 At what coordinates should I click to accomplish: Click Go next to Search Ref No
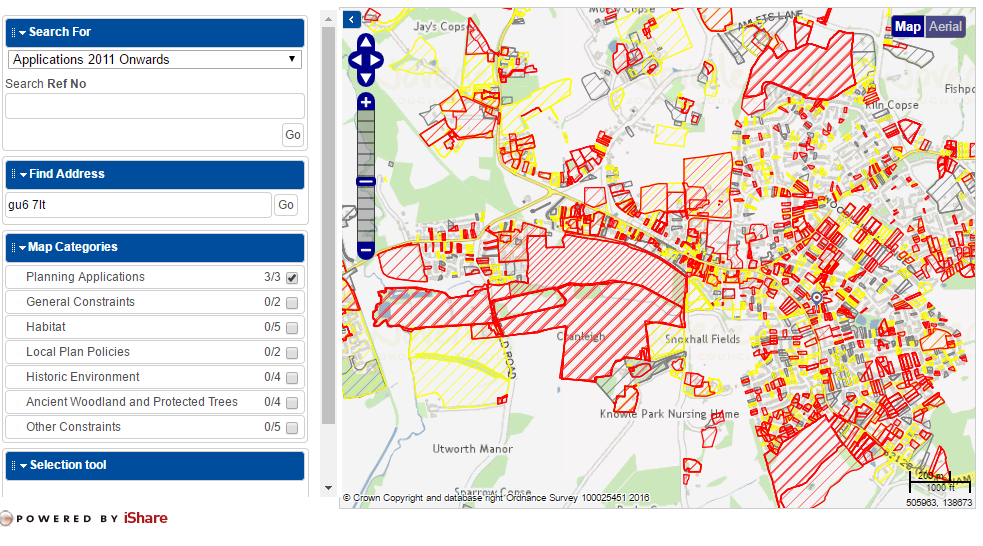click(293, 135)
